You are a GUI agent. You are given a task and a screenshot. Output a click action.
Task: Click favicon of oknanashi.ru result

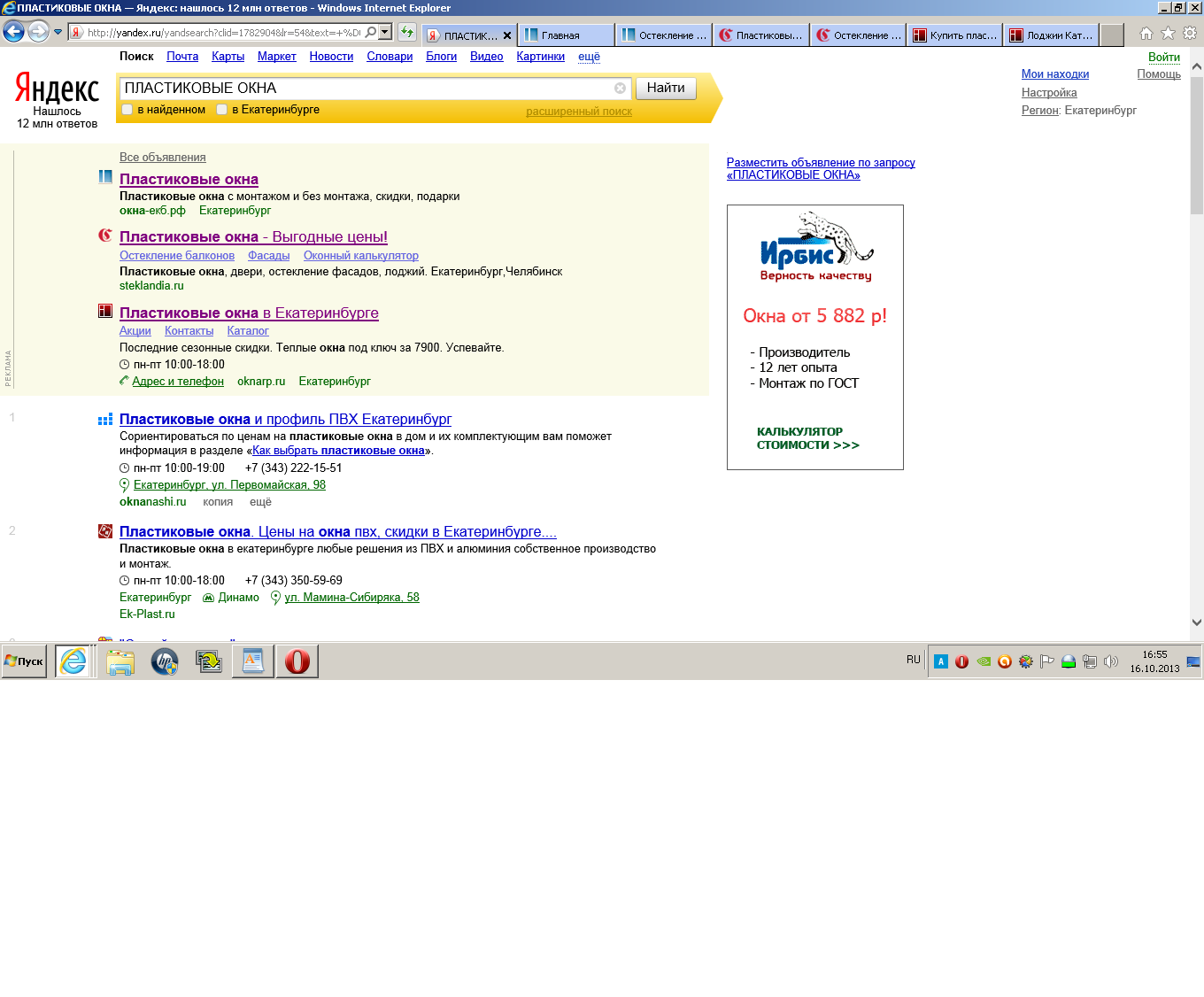pos(105,419)
